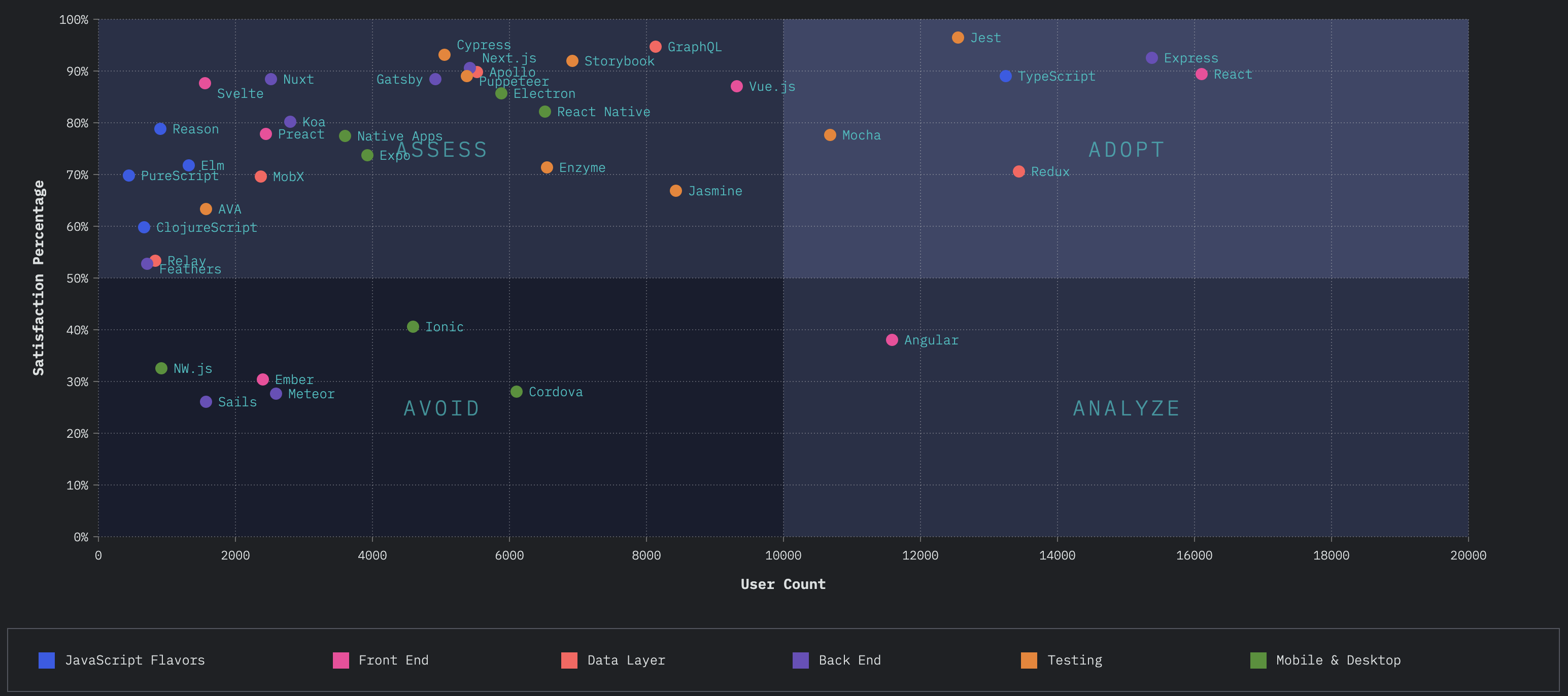
Task: Click the Ionic dot
Action: [x=413, y=327]
